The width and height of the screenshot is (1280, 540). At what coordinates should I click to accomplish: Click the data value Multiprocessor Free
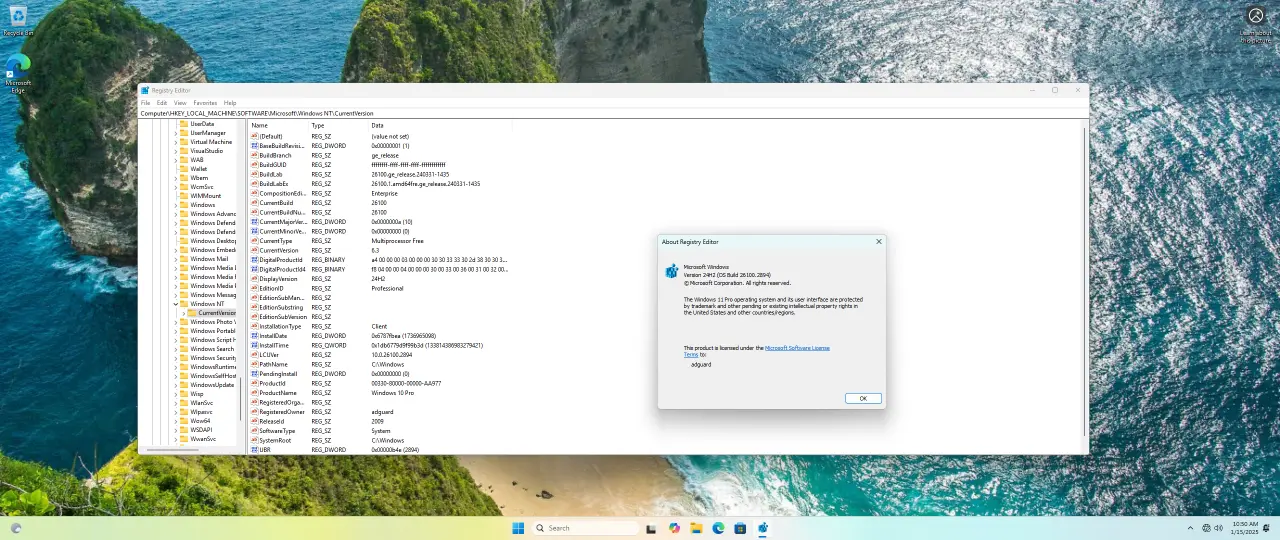pos(397,241)
